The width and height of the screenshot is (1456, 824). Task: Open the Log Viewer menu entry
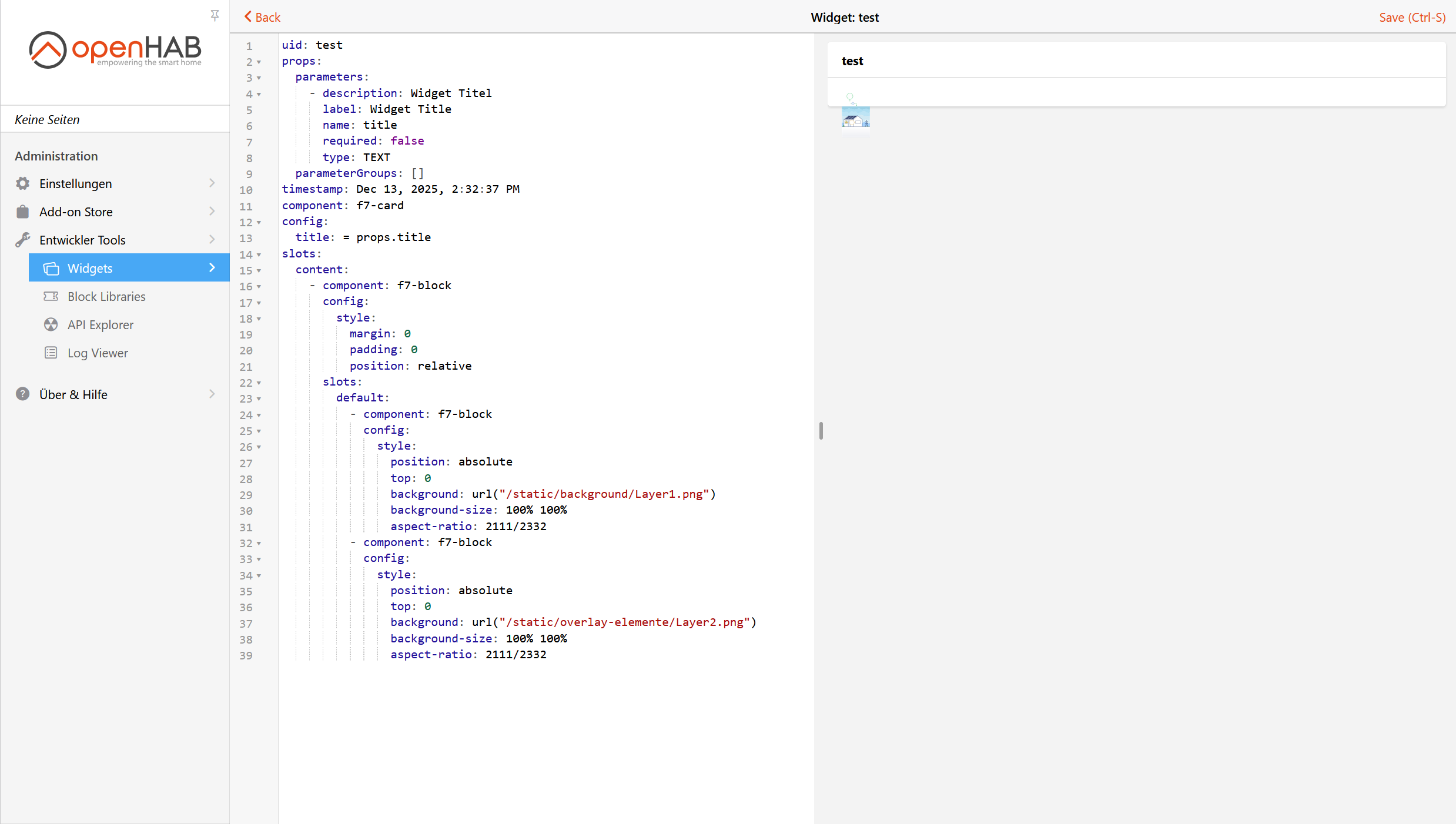tap(98, 353)
